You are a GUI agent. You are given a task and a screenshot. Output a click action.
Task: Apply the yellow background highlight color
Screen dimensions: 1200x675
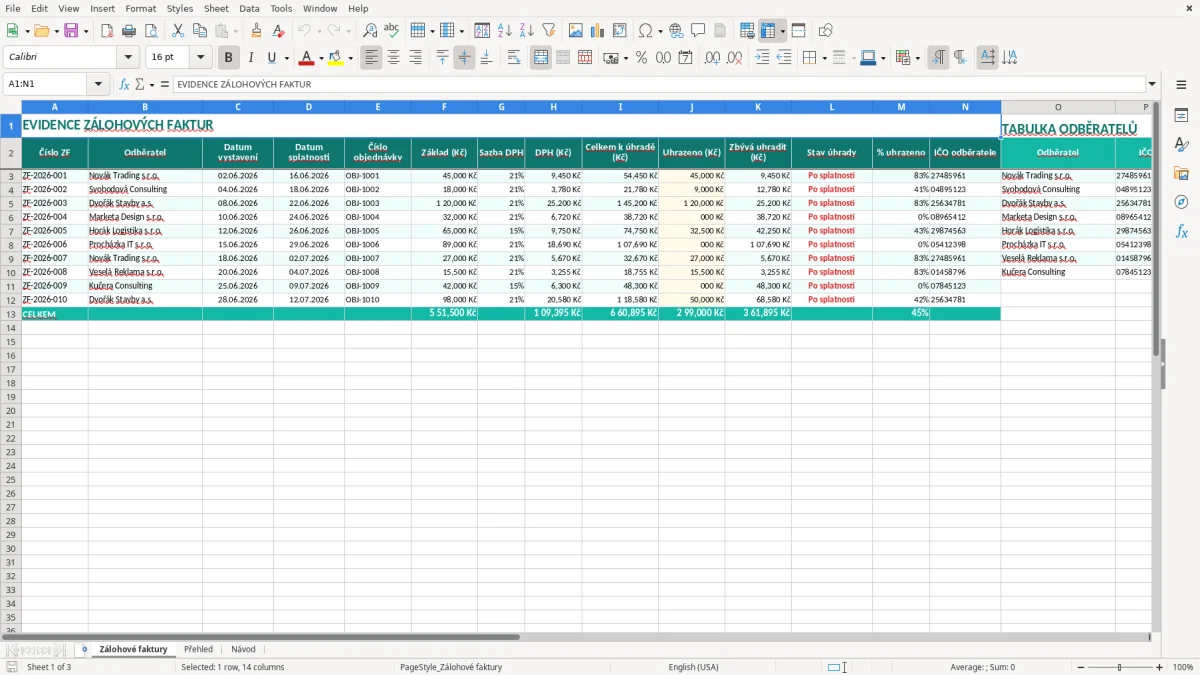coord(336,58)
